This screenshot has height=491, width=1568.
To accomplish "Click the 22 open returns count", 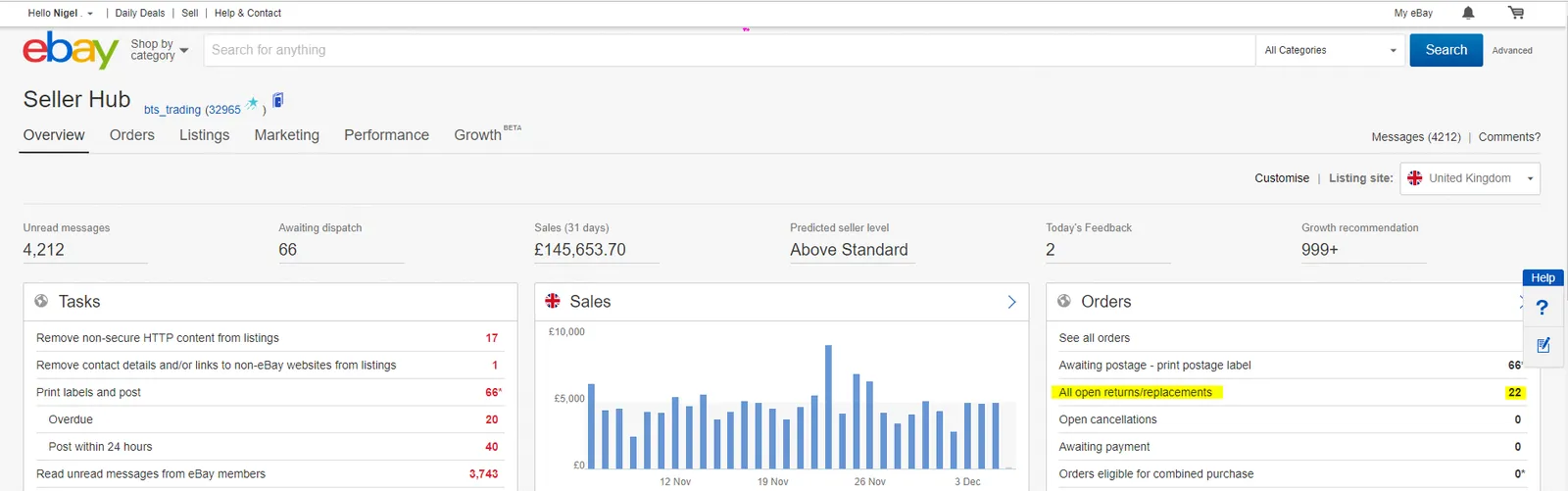I will 1515,392.
